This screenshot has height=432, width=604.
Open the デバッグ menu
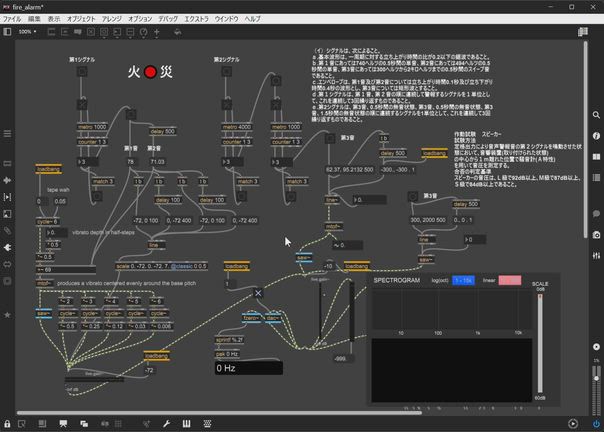(168, 19)
